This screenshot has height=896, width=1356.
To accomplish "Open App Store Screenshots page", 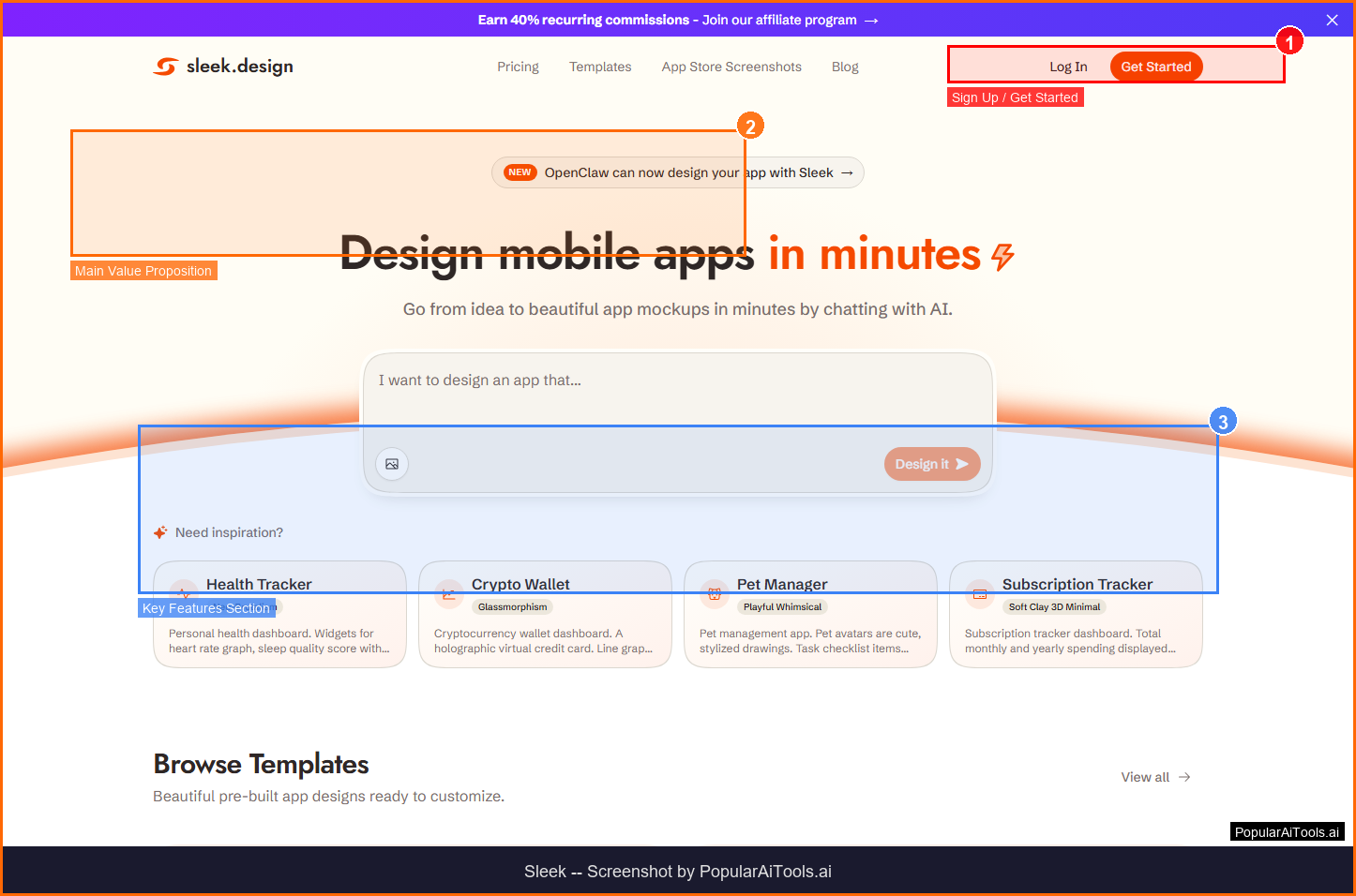I will (731, 67).
